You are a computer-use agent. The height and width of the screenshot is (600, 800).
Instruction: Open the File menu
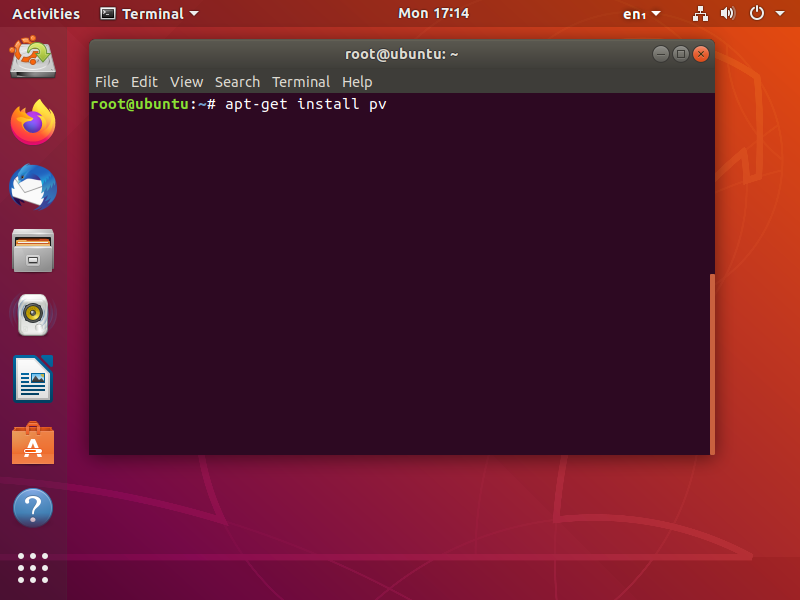click(107, 82)
